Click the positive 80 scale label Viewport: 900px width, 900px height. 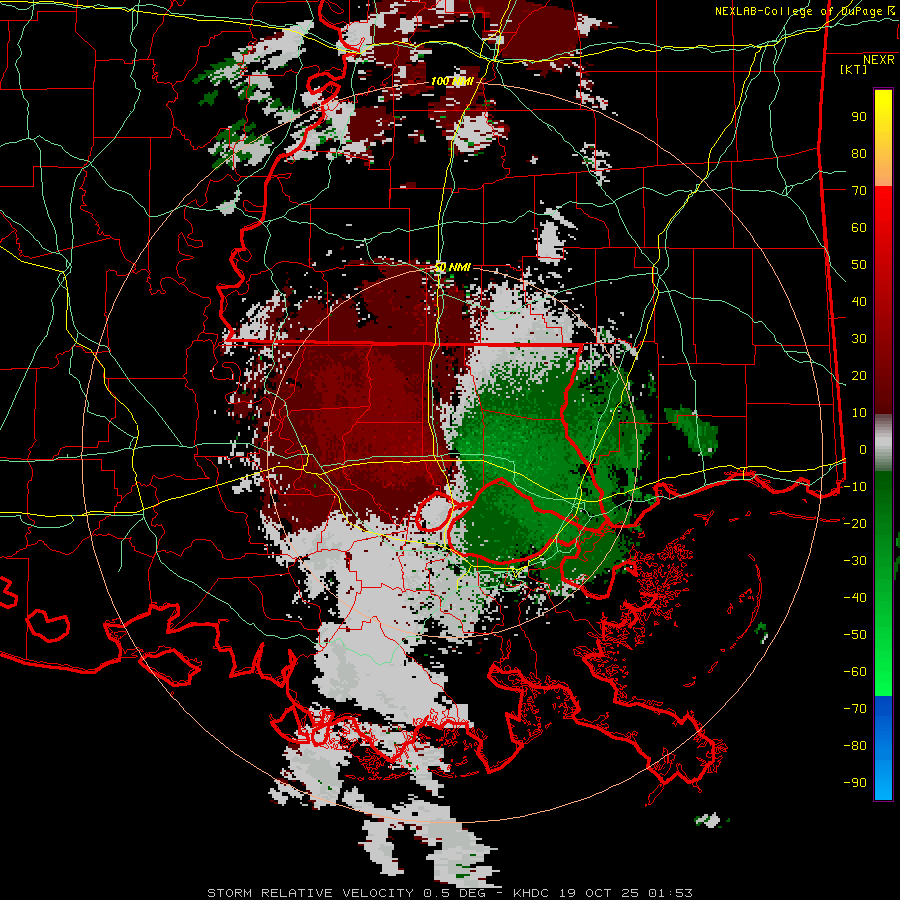[859, 153]
